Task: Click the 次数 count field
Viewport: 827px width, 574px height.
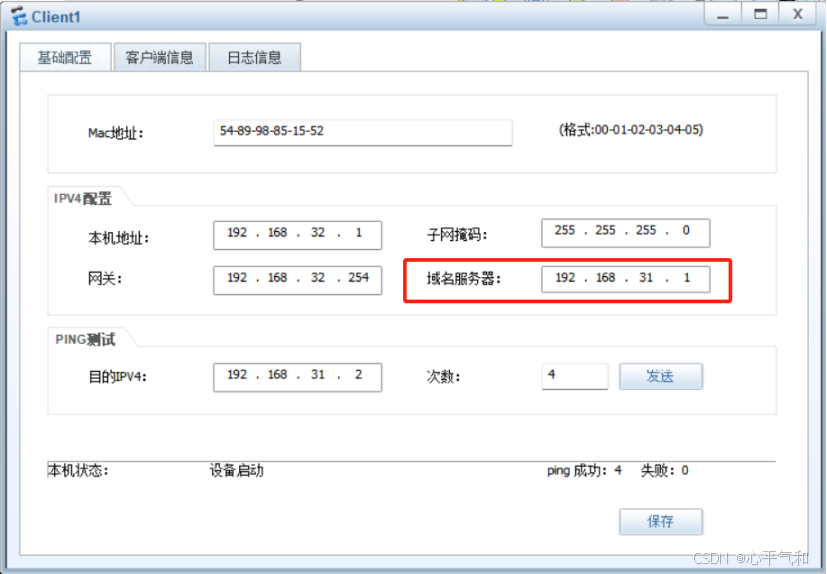Action: pyautogui.click(x=575, y=376)
